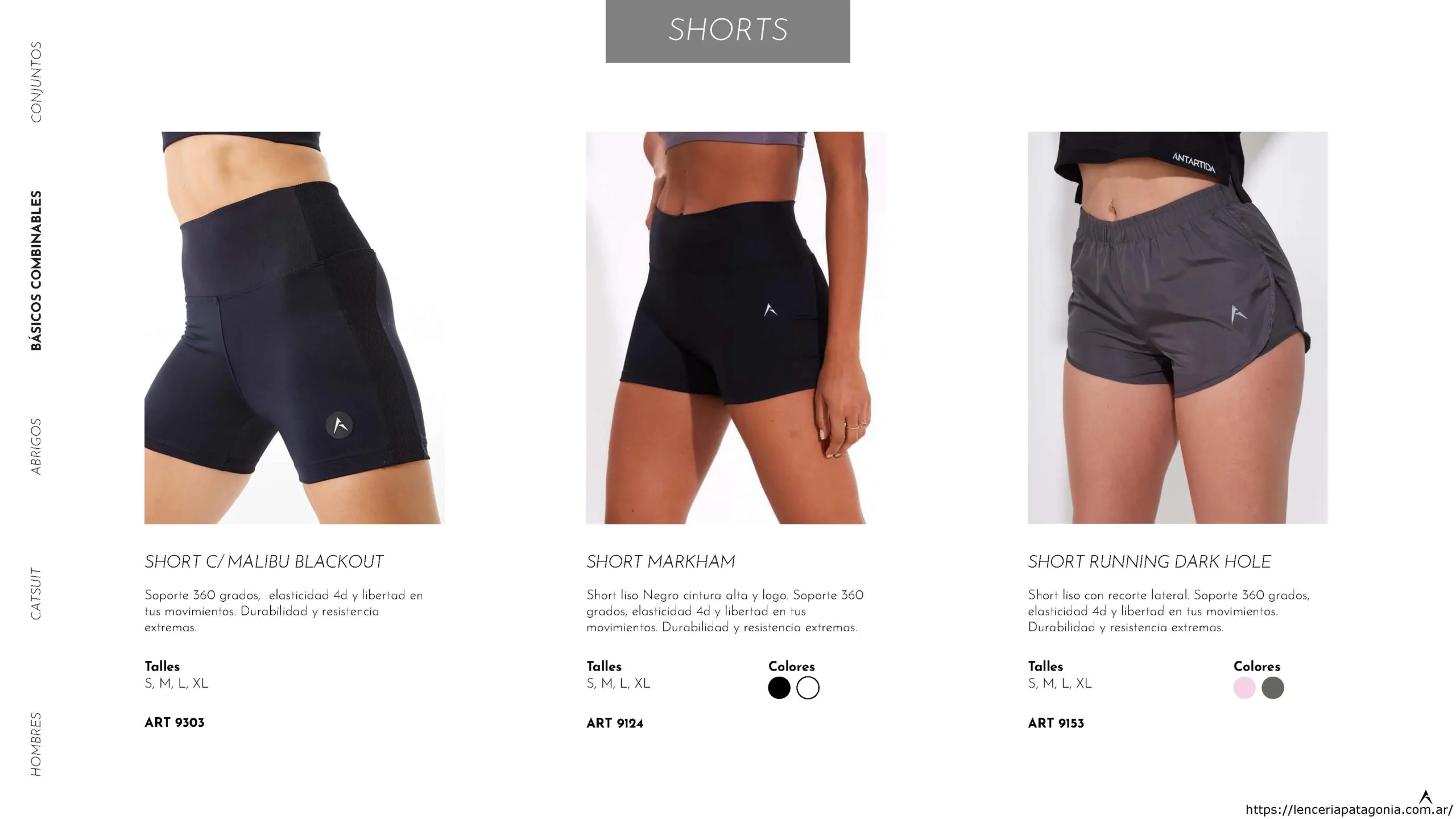The image size is (1456, 819).
Task: Open the CONJUNTOS sidebar section
Action: click(36, 82)
